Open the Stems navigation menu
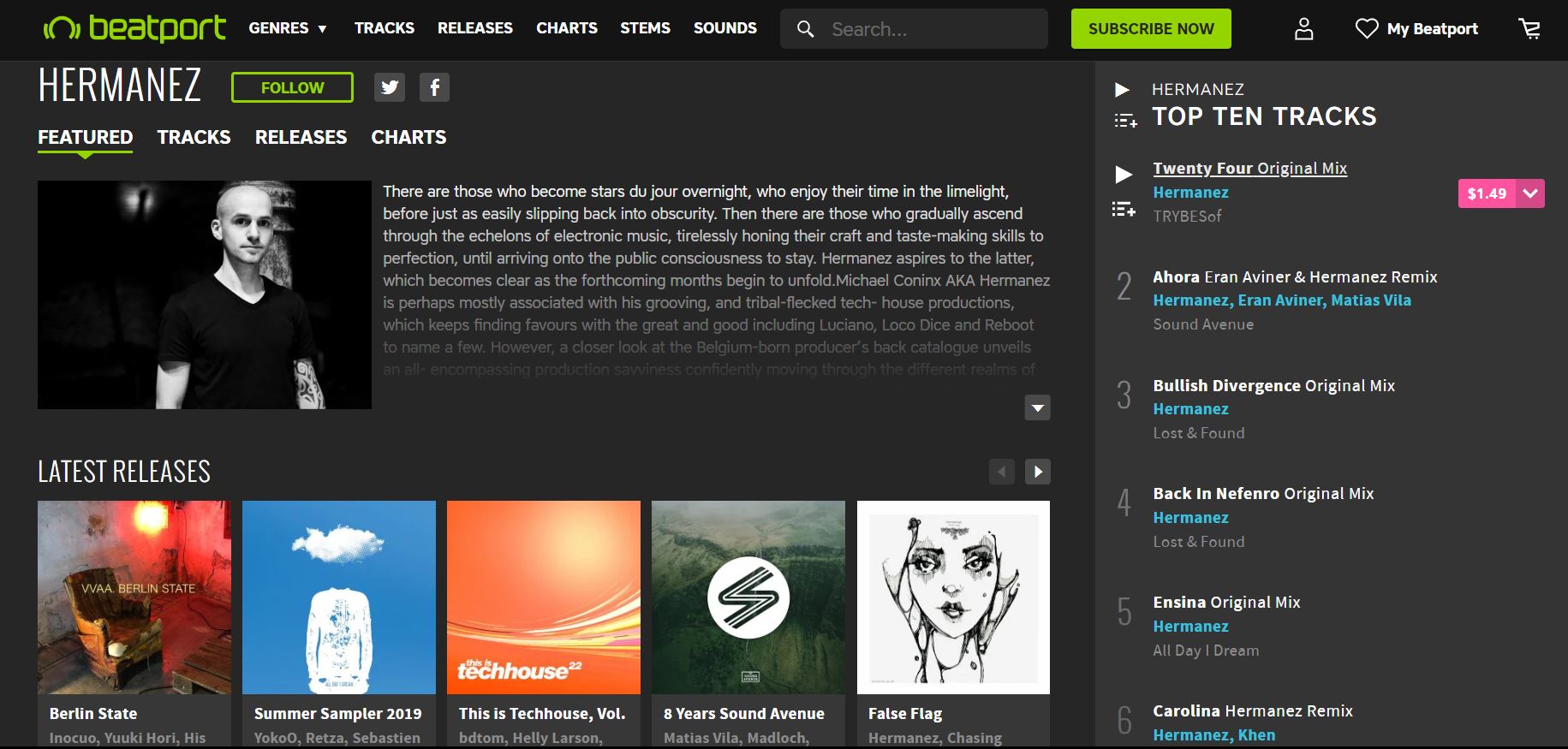This screenshot has height=749, width=1568. coord(646,28)
